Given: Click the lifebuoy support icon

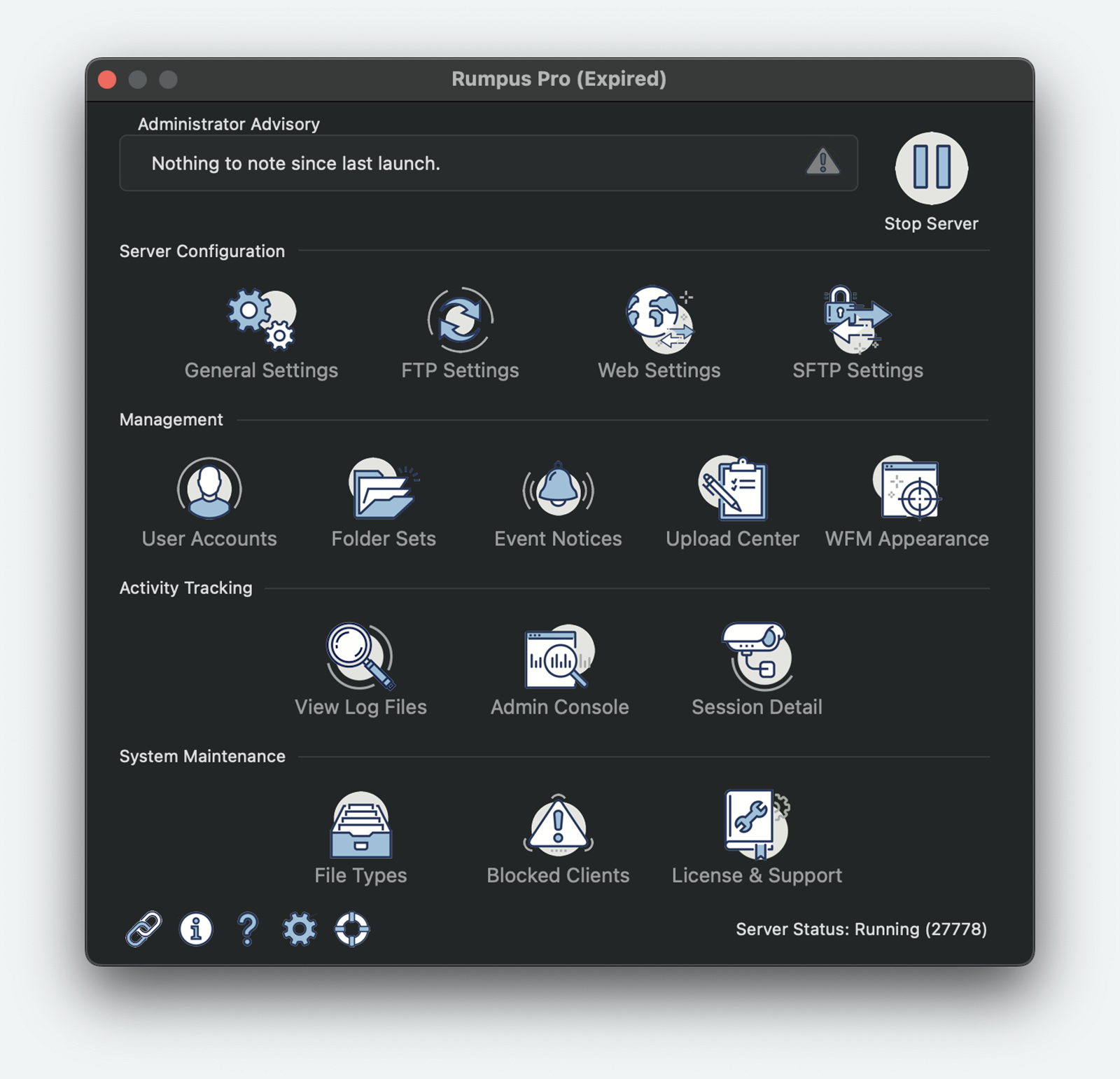Looking at the screenshot, I should click(x=351, y=929).
